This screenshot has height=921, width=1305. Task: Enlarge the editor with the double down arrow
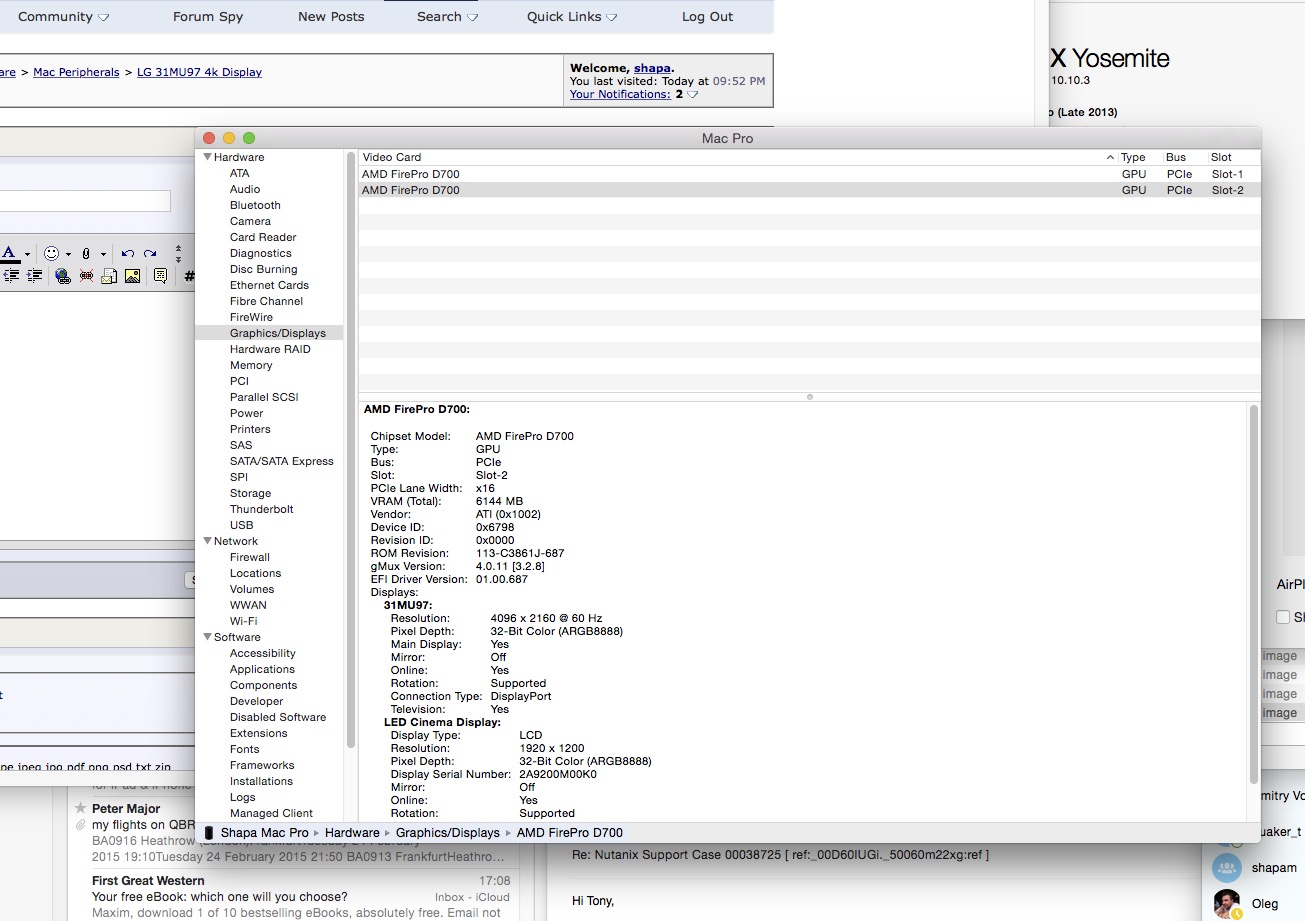point(178,260)
